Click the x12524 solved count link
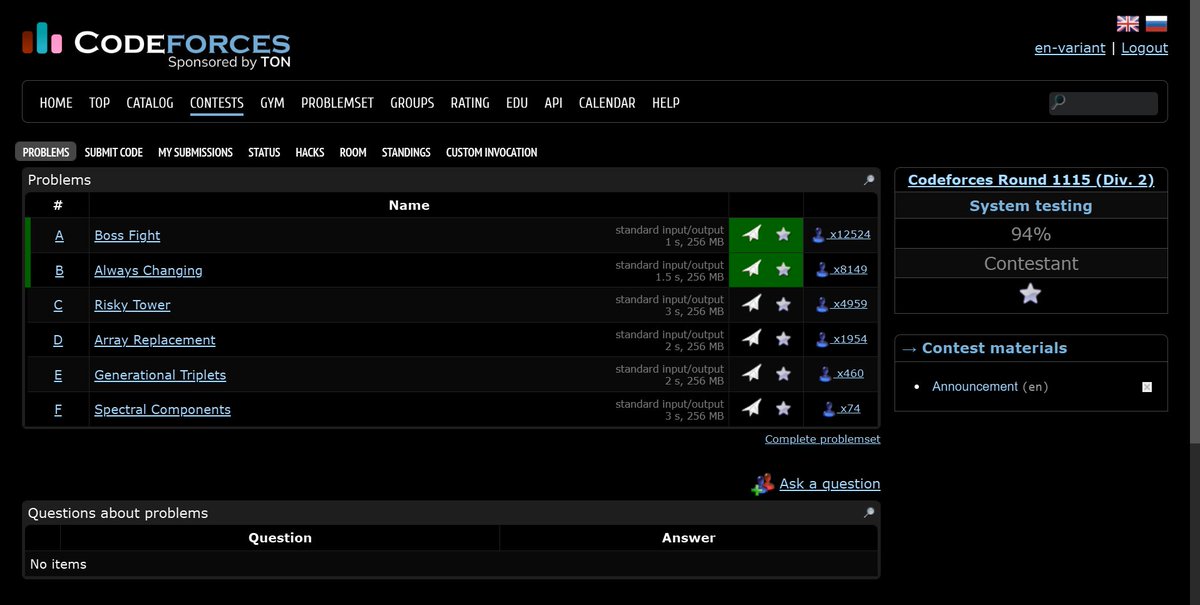Image resolution: width=1200 pixels, height=605 pixels. tap(850, 235)
